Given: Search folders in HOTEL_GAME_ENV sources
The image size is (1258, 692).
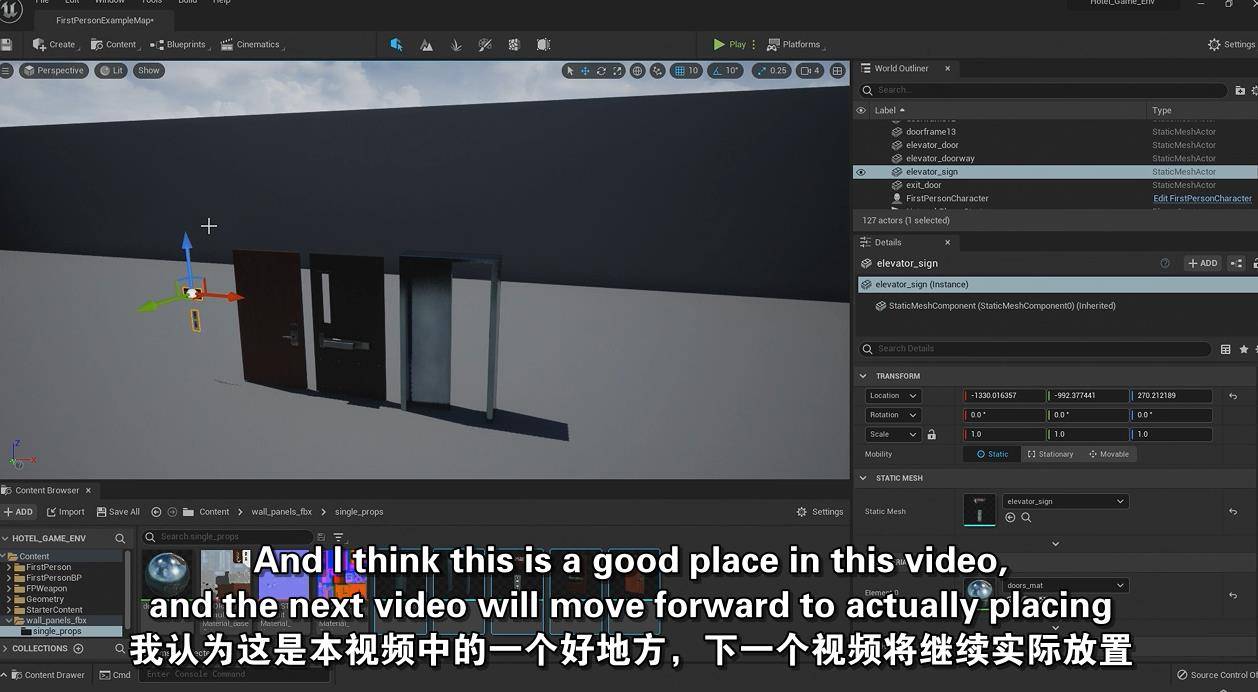Looking at the screenshot, I should pyautogui.click(x=120, y=538).
